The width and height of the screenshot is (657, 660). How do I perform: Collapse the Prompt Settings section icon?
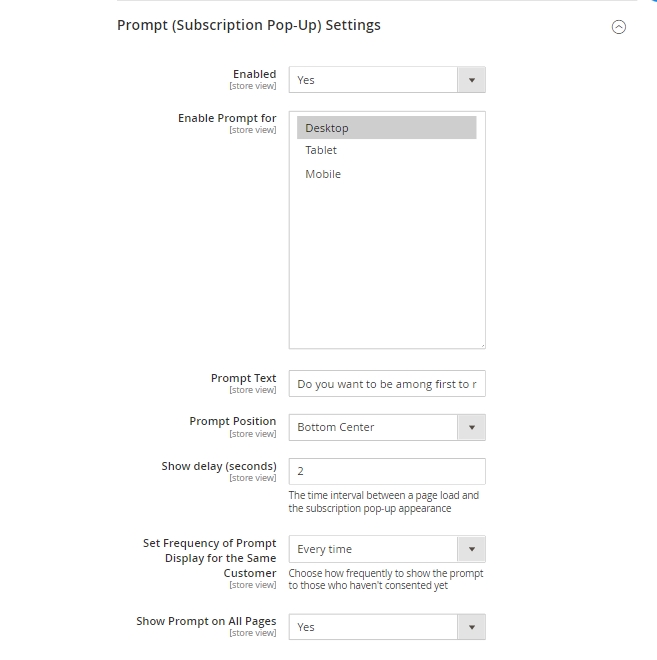pyautogui.click(x=618, y=28)
